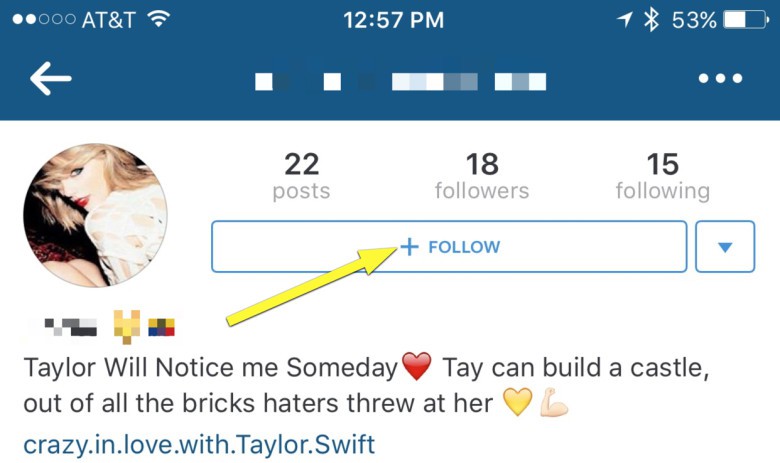This screenshot has height=463, width=780.
Task: Tap the red heart emoji in bio
Action: click(x=416, y=367)
